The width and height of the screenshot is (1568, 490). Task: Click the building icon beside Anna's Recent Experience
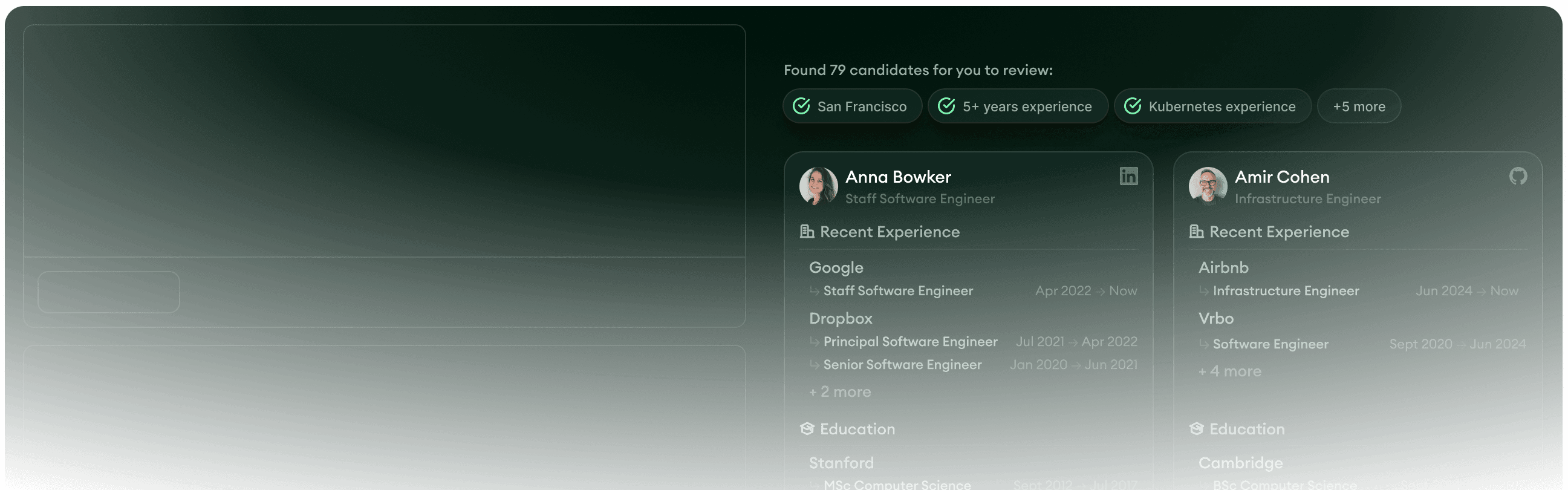pyautogui.click(x=807, y=232)
